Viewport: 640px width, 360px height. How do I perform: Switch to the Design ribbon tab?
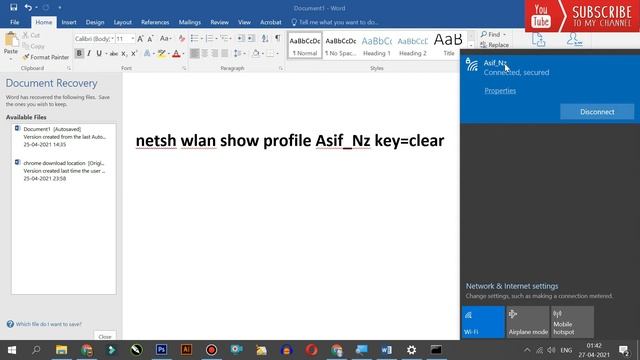95,22
